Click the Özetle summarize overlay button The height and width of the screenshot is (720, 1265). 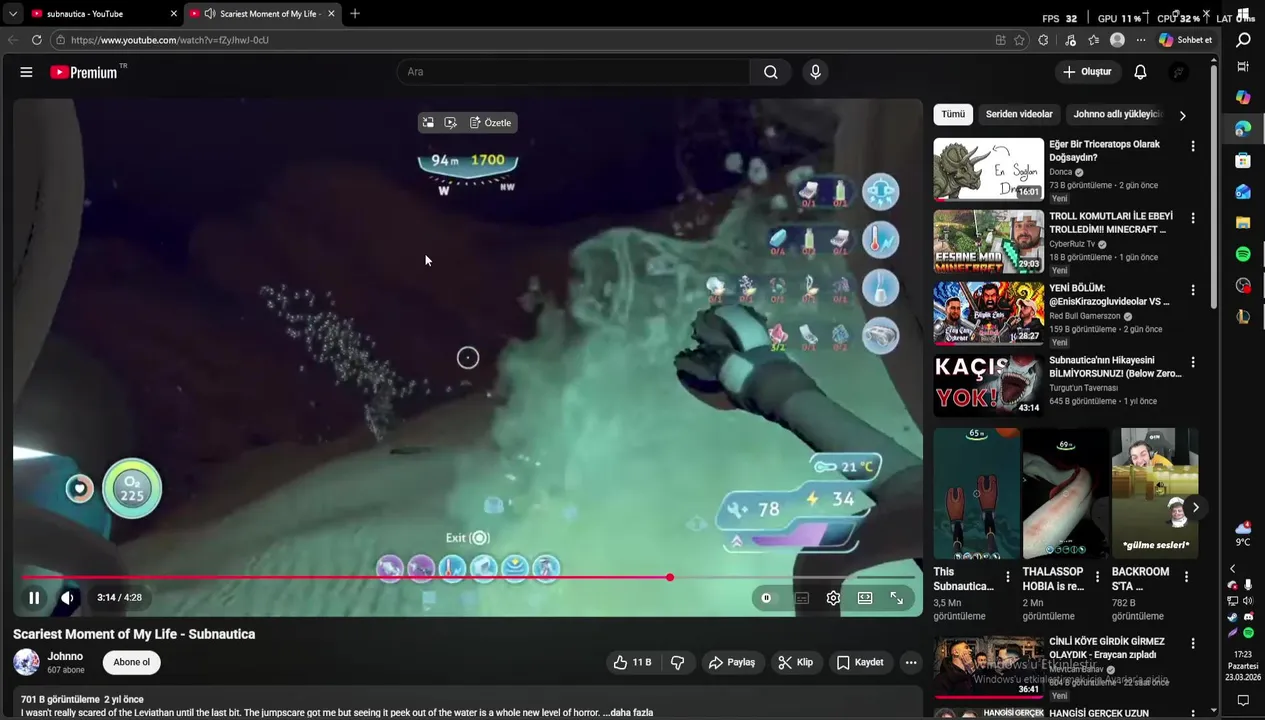point(491,123)
